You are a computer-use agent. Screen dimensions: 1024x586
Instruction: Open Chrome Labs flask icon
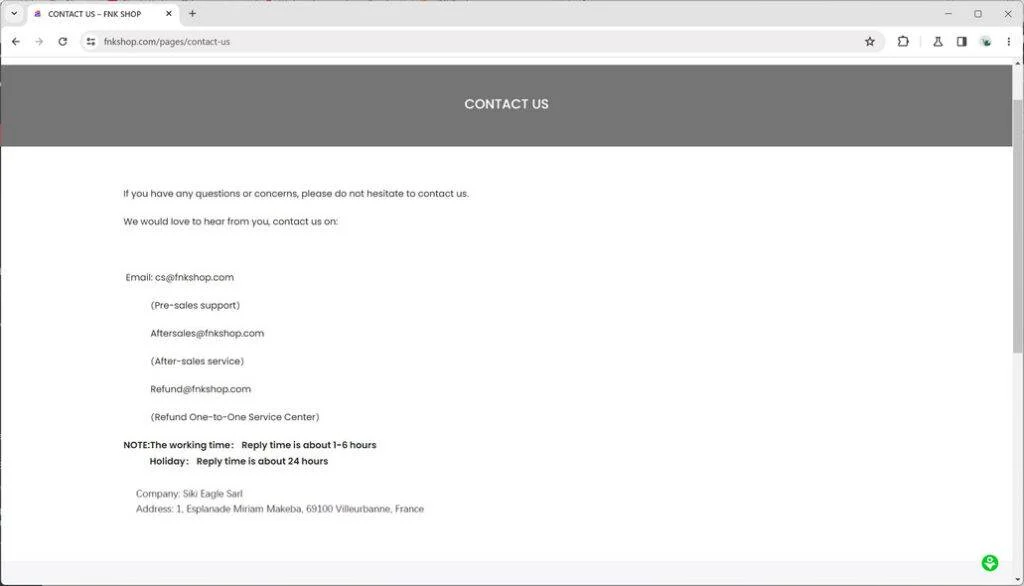(937, 41)
